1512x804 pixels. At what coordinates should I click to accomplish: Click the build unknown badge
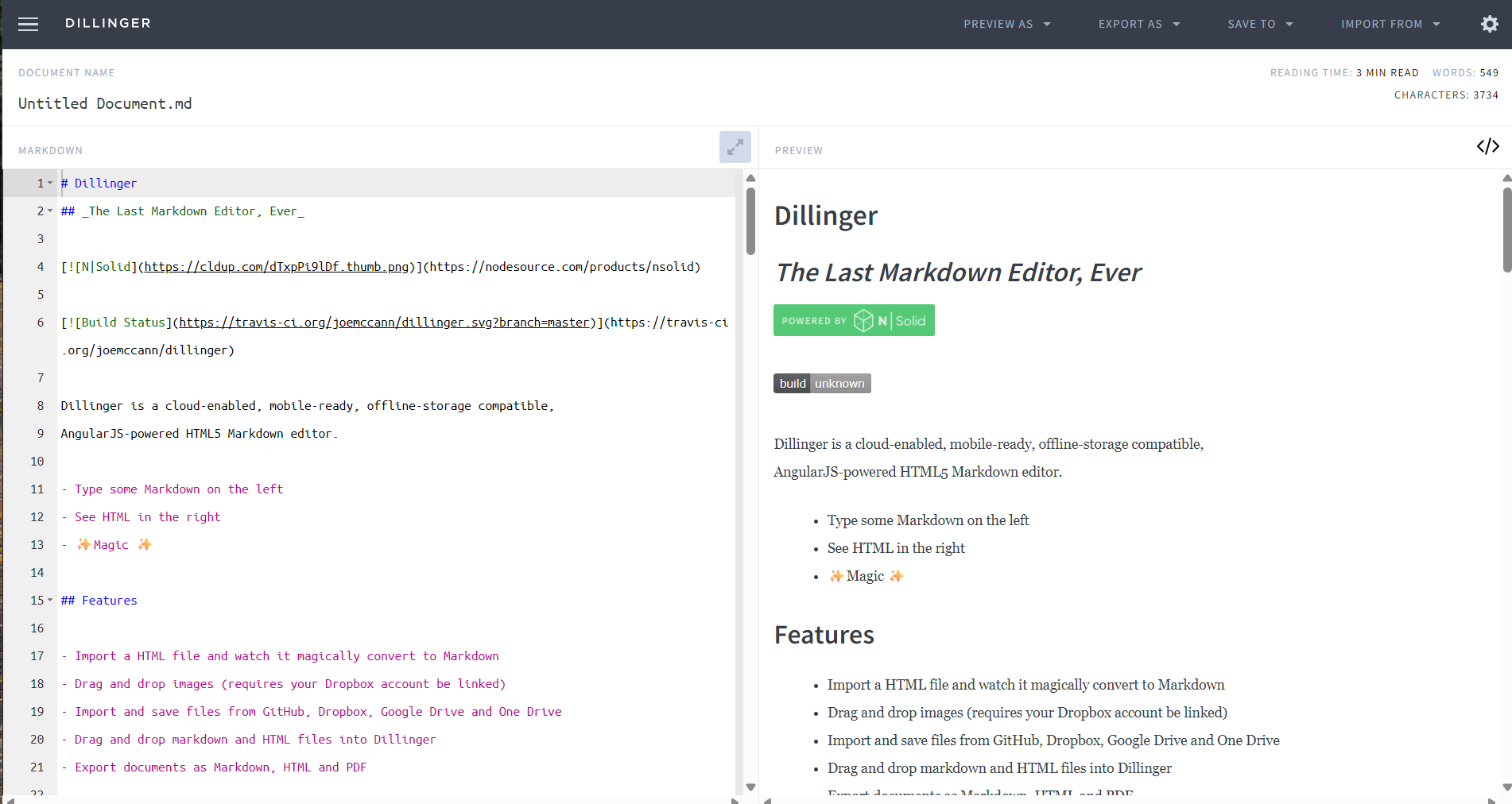[x=822, y=383]
